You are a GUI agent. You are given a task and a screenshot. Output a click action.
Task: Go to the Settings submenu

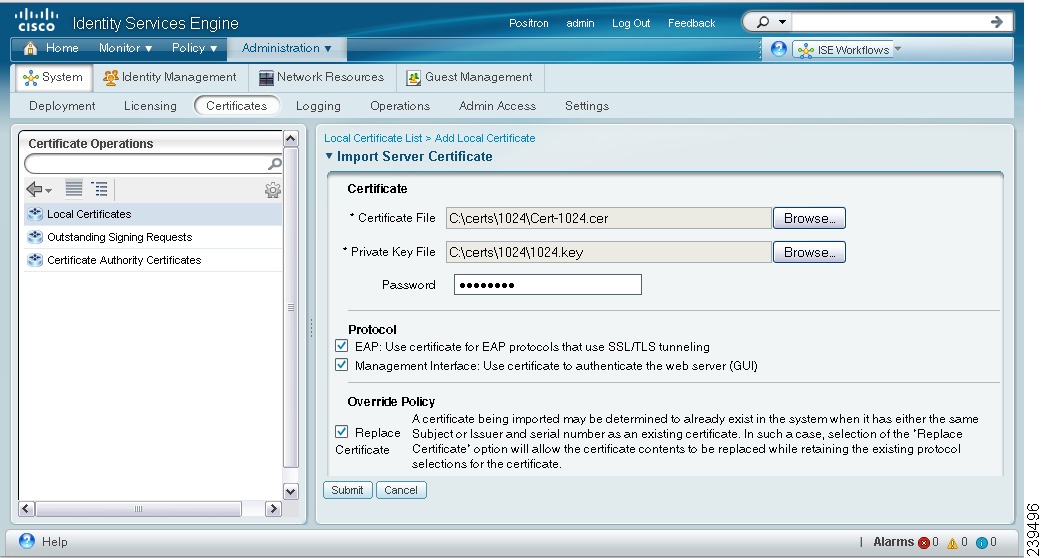coord(587,106)
